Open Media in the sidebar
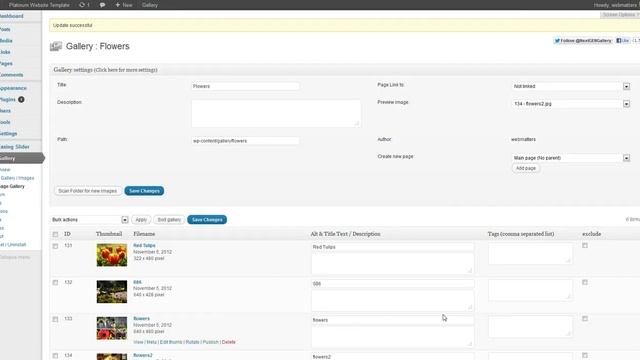The height and width of the screenshot is (360, 640). click(6, 41)
